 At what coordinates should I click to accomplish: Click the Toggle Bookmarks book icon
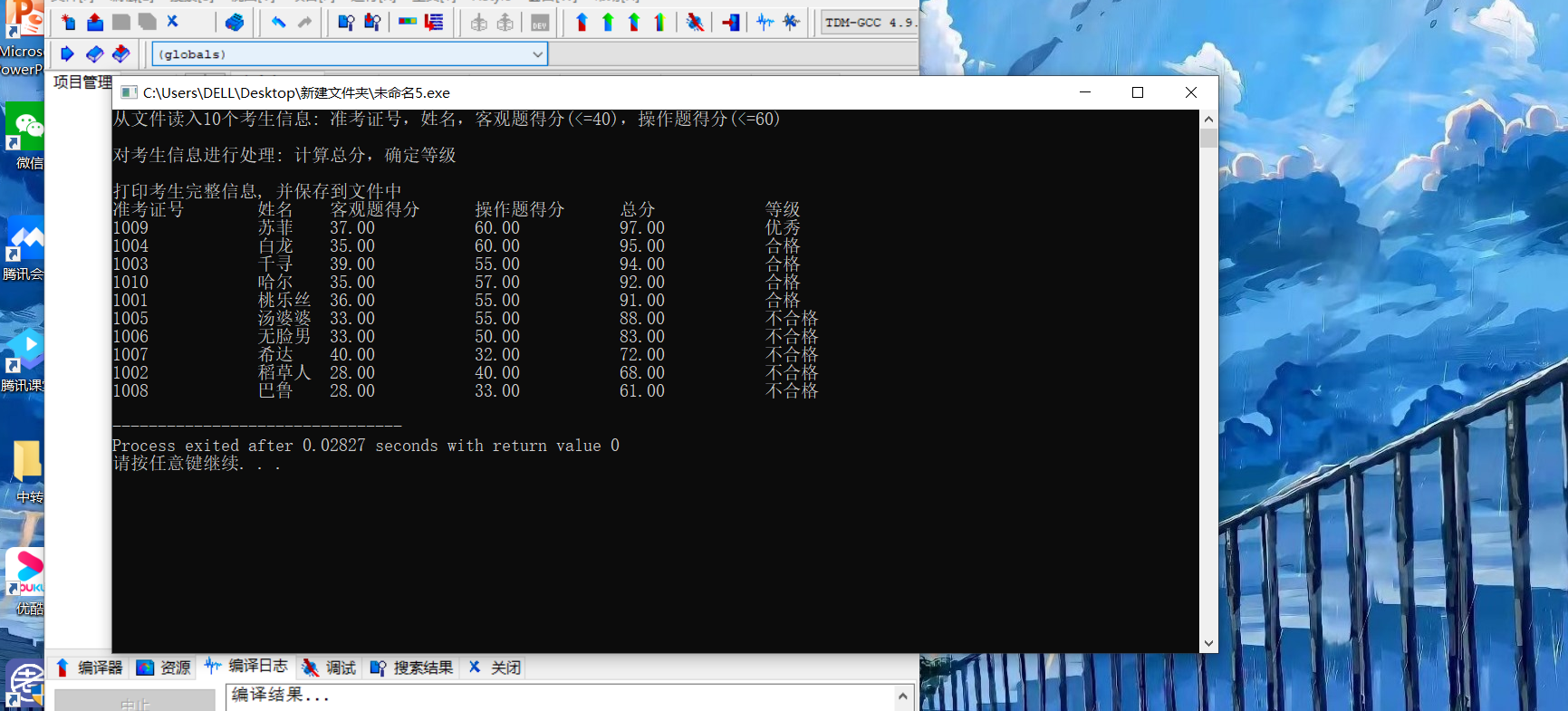(94, 54)
